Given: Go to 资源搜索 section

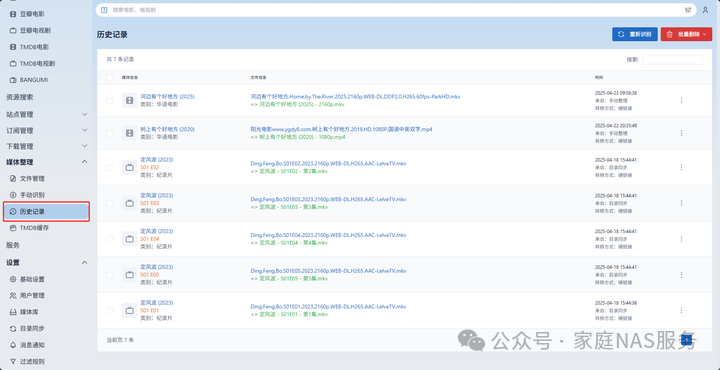Looking at the screenshot, I should pos(19,97).
